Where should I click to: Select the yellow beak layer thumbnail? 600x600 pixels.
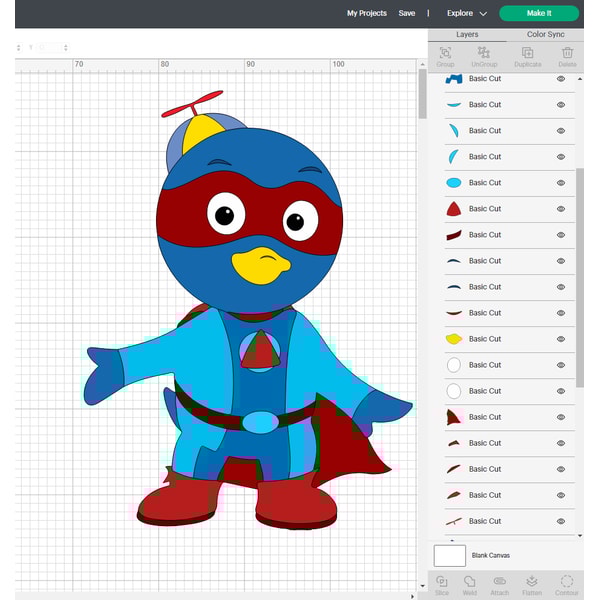click(x=454, y=339)
